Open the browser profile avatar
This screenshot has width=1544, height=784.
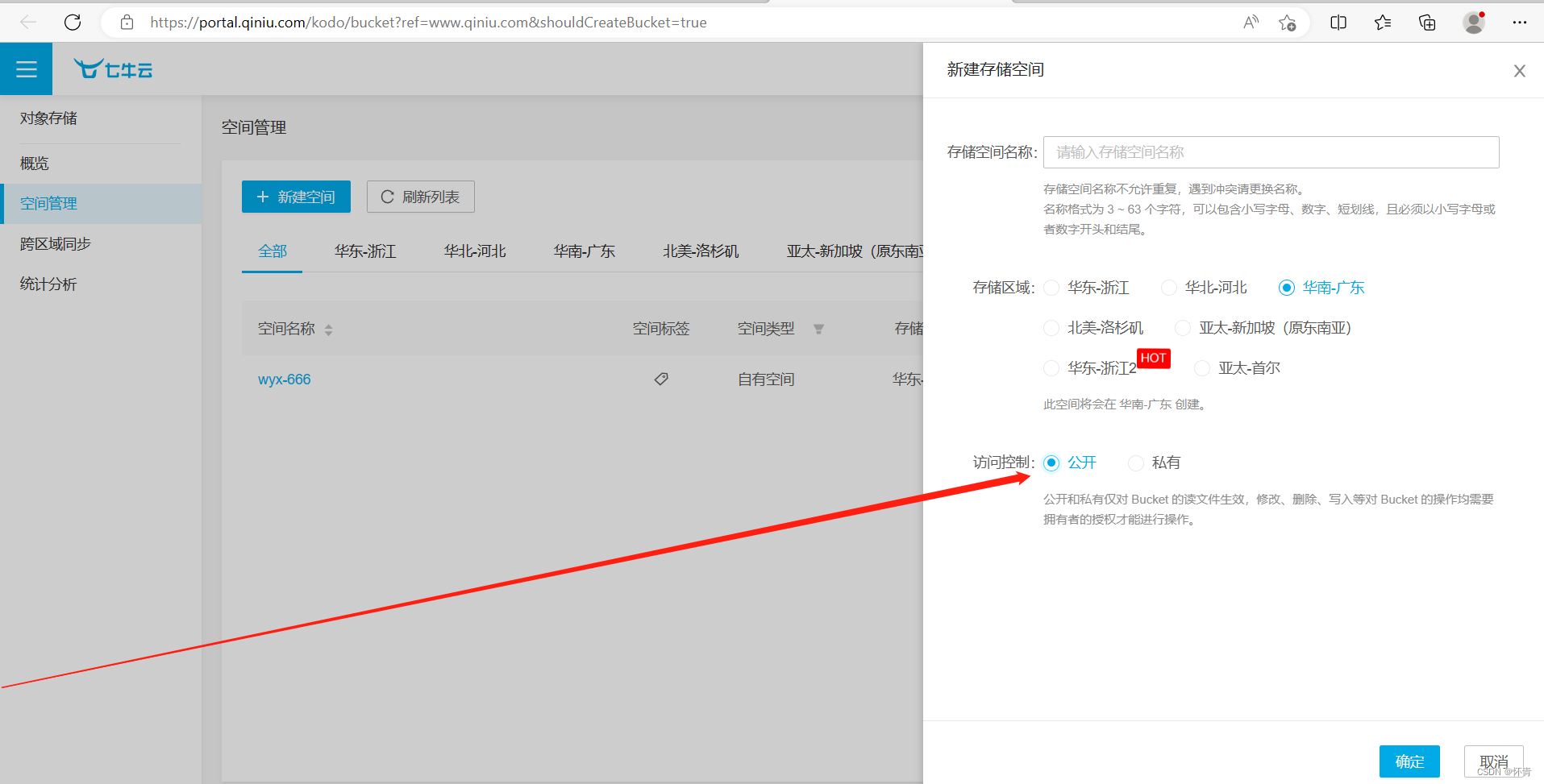1473,22
